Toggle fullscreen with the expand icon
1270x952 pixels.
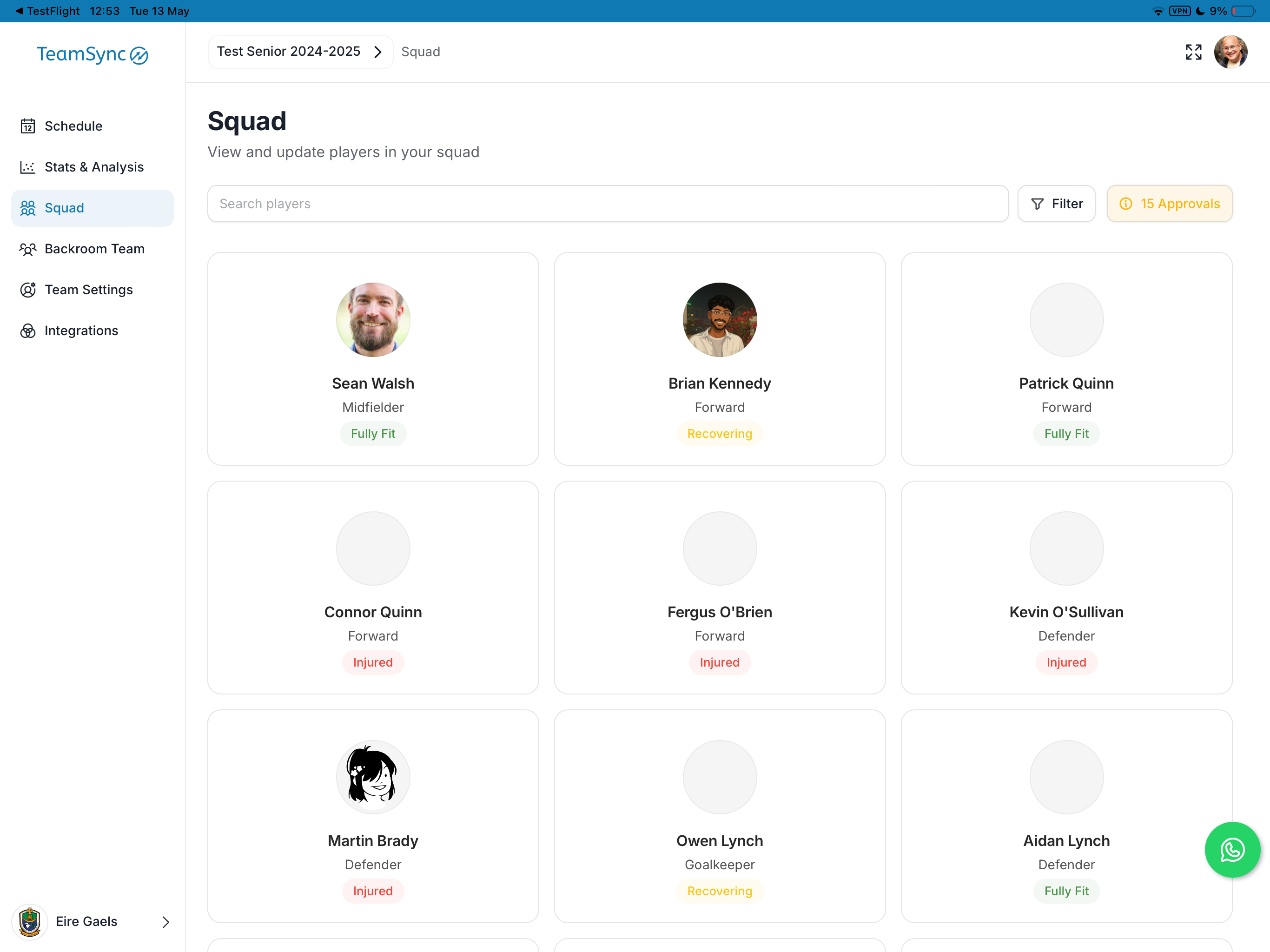(x=1194, y=52)
